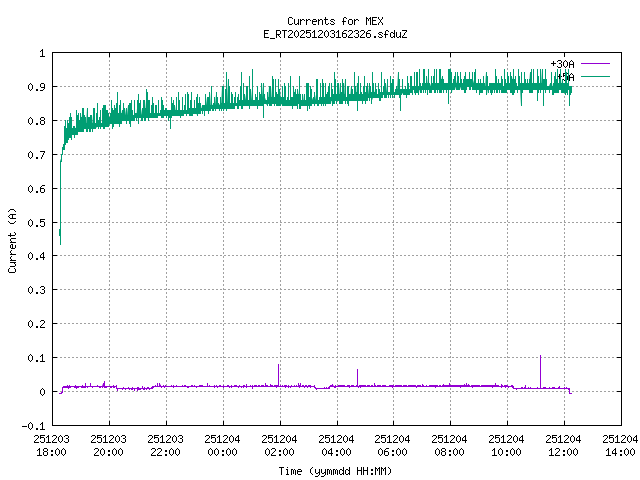Click the +5A legend label
Screen dimensions: 640x480
pyautogui.click(x=565, y=76)
